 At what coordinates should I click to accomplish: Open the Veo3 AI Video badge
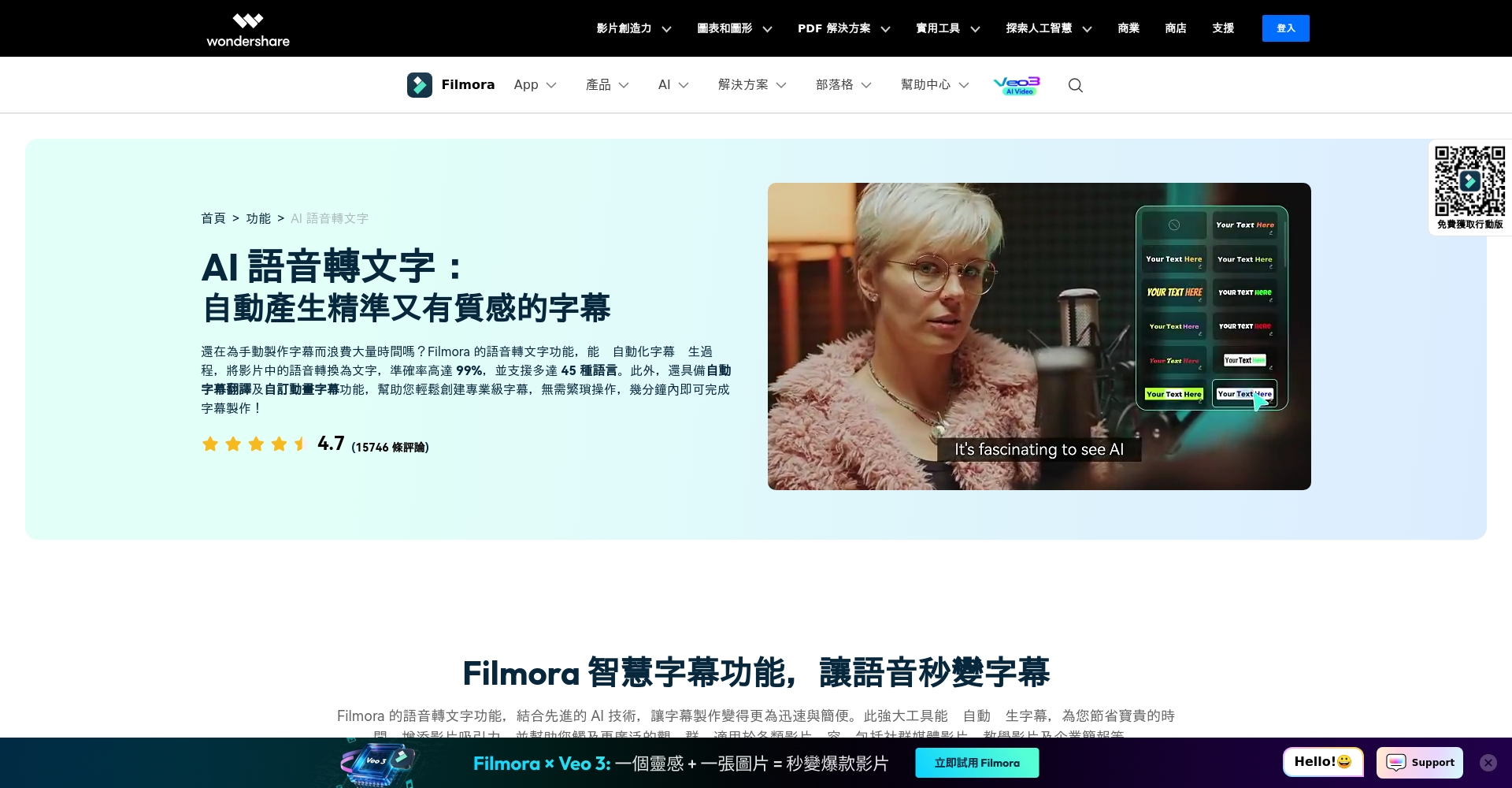pos(1017,85)
